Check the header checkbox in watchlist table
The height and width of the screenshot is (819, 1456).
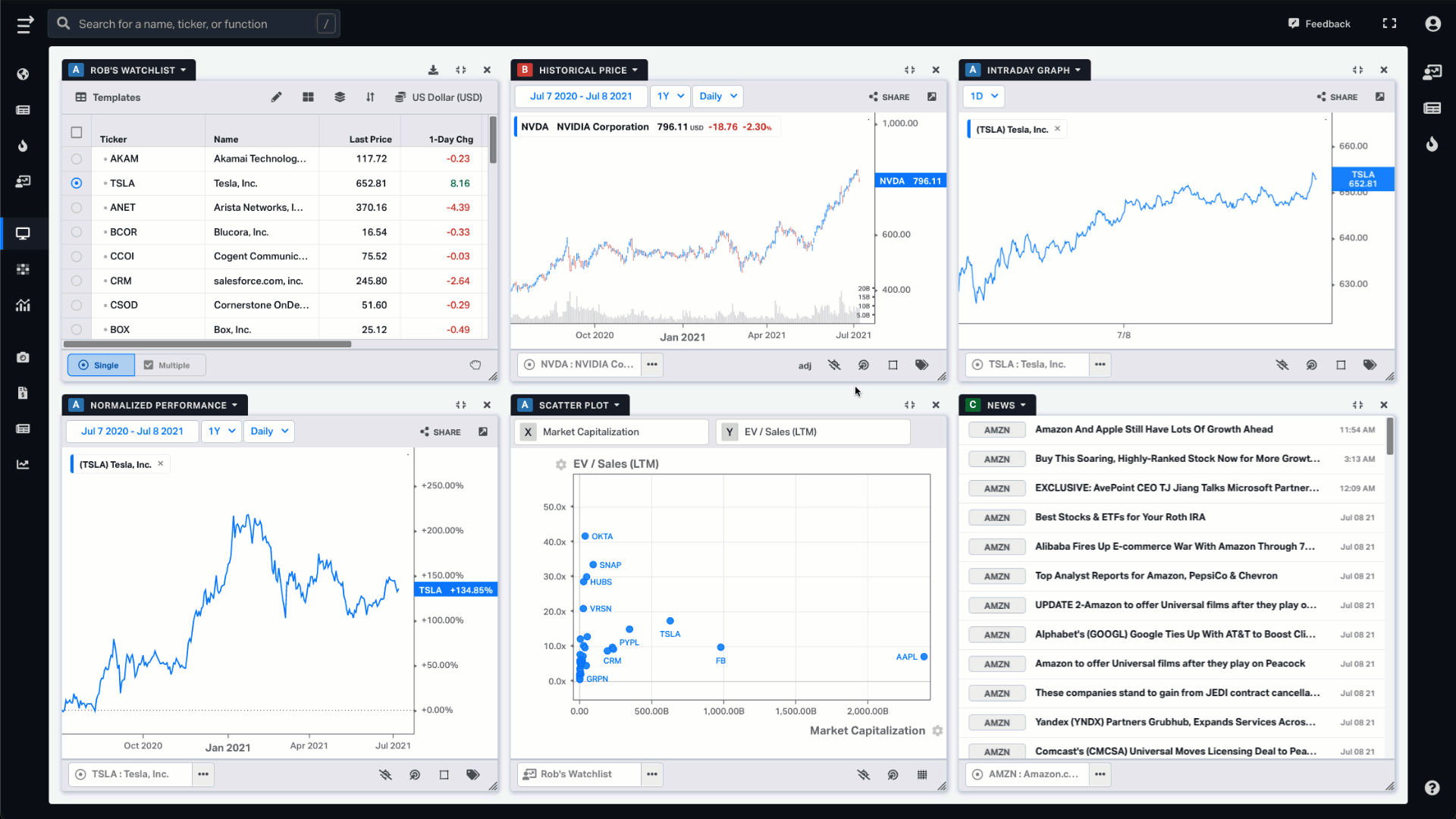tap(76, 132)
